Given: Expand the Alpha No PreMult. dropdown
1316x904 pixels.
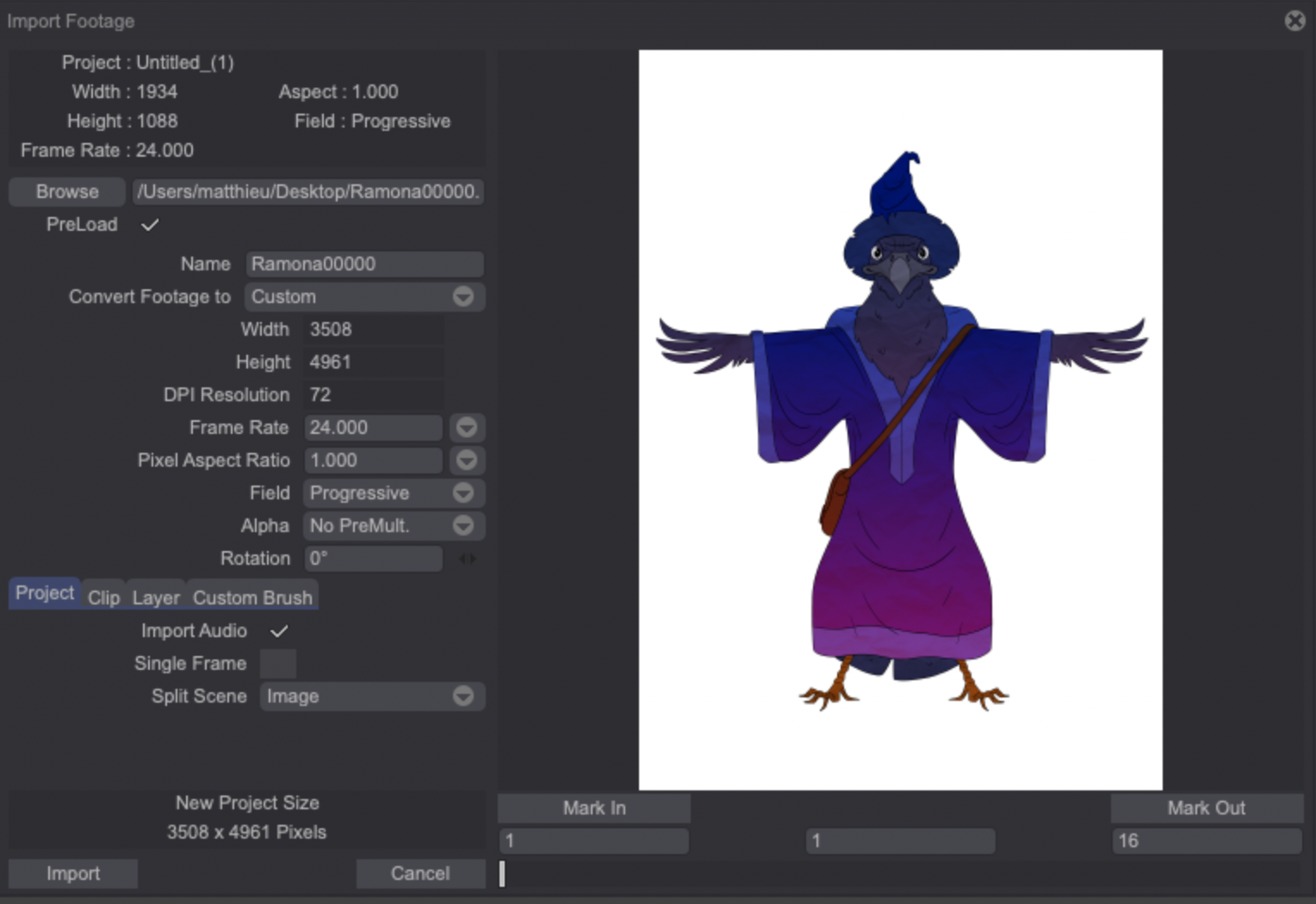Looking at the screenshot, I should pyautogui.click(x=462, y=526).
